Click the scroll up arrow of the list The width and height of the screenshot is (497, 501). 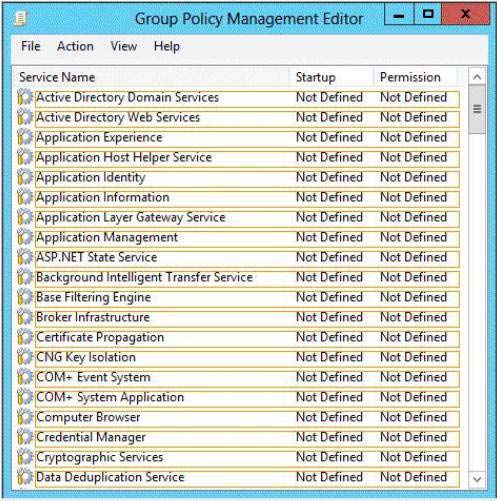point(477,77)
